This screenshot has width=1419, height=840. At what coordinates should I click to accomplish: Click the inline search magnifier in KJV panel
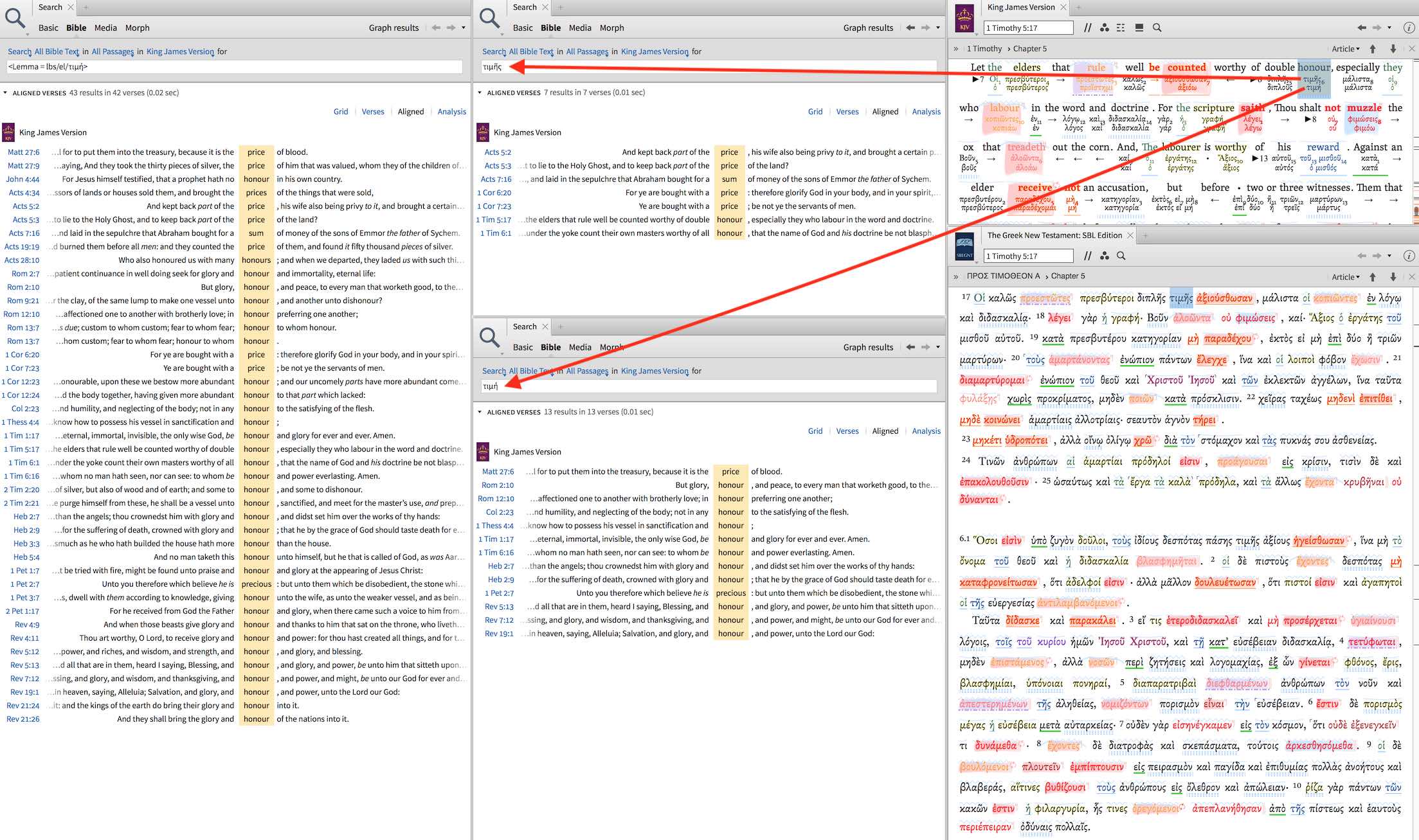tap(1157, 28)
